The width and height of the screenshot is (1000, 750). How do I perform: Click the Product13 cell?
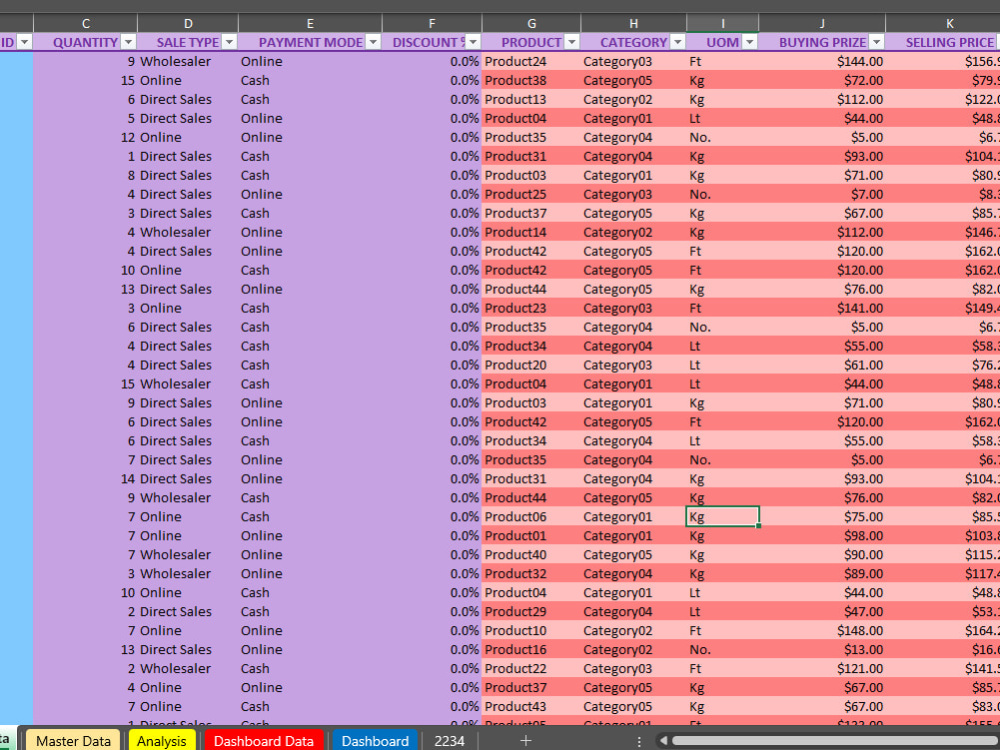click(x=531, y=99)
